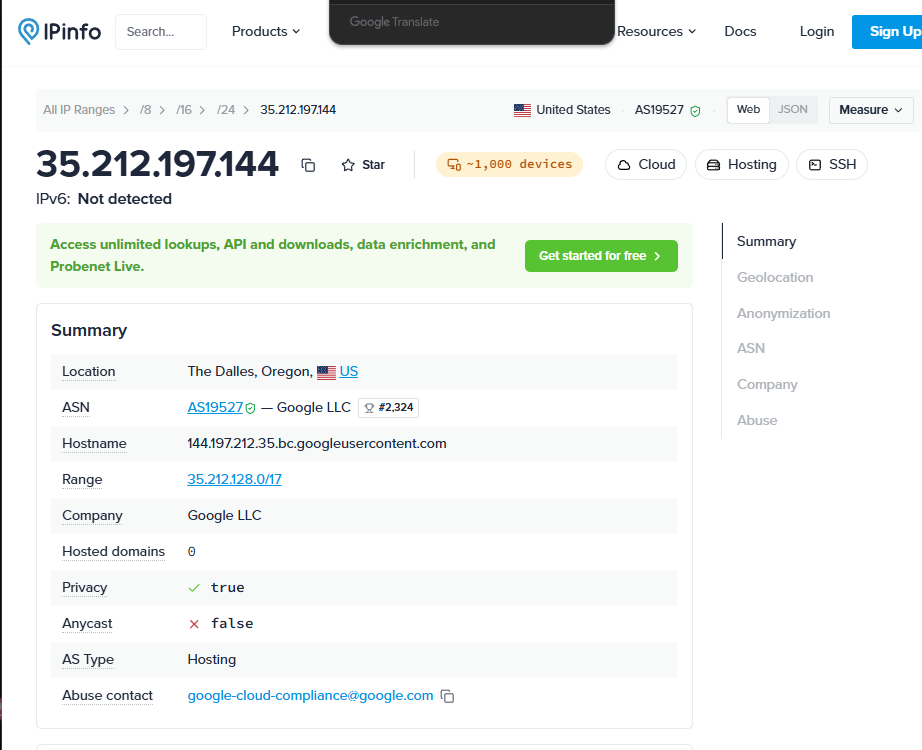Select the Hosting tag
This screenshot has height=750, width=922.
pos(741,165)
